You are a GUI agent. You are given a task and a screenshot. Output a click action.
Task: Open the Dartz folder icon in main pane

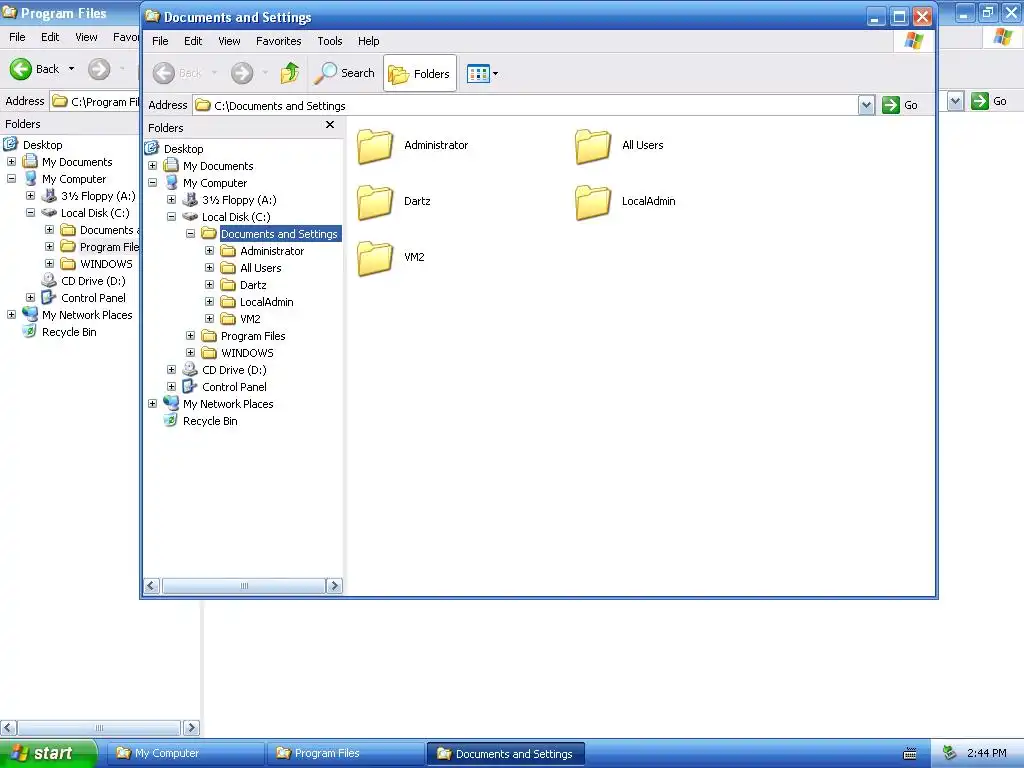point(375,201)
